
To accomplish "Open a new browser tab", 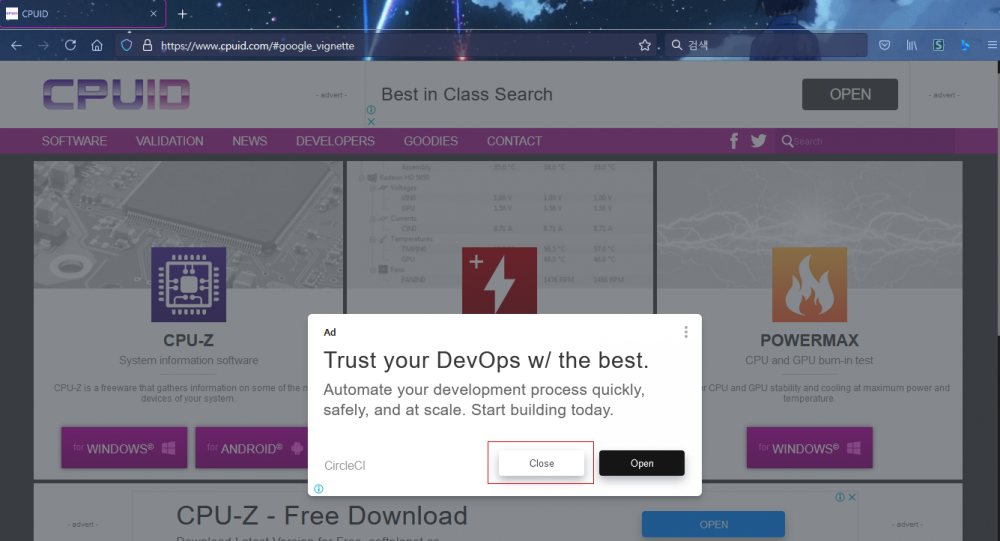I will (182, 13).
